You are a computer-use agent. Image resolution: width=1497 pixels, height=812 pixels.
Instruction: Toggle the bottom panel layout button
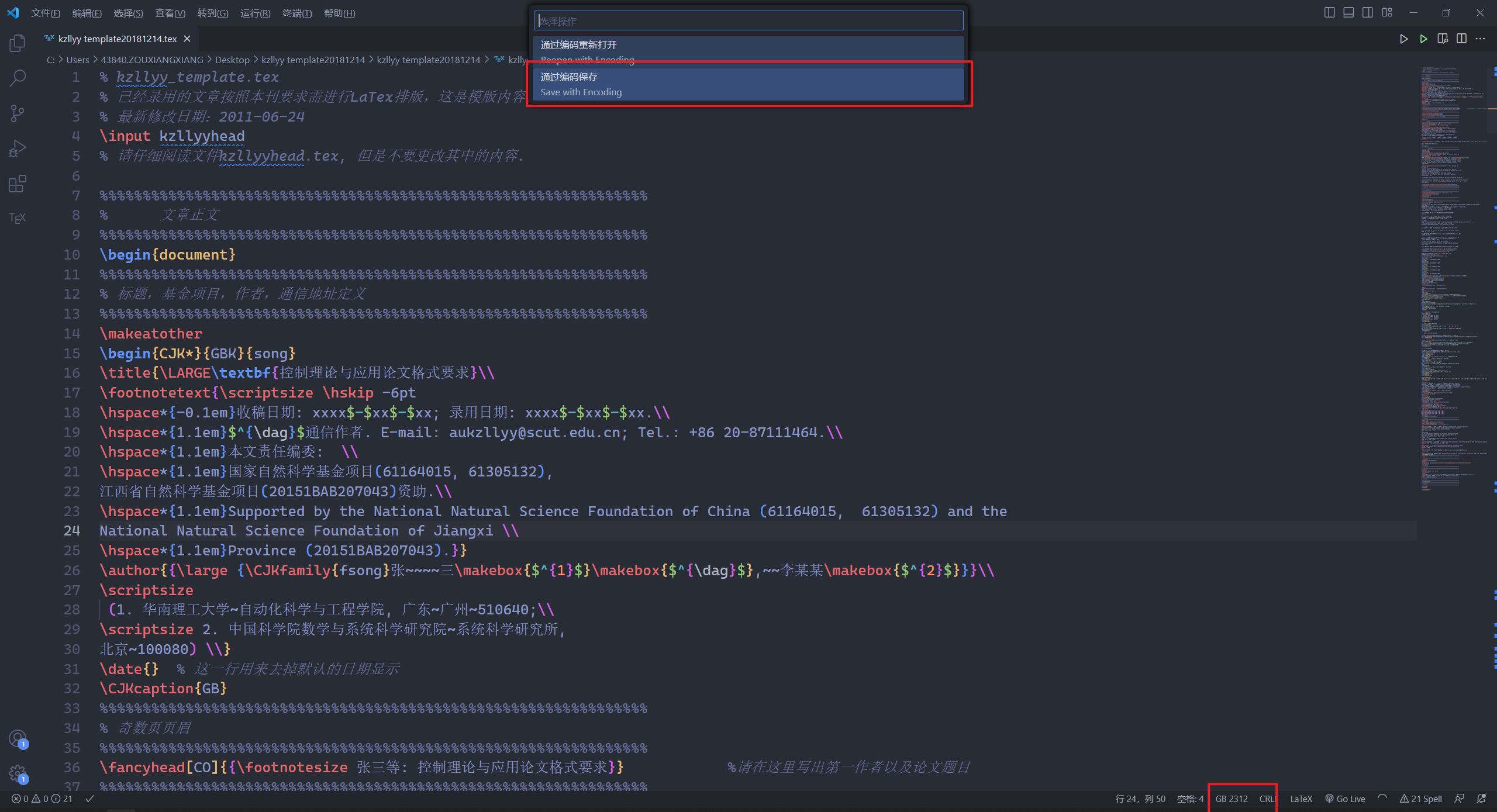[x=1348, y=13]
